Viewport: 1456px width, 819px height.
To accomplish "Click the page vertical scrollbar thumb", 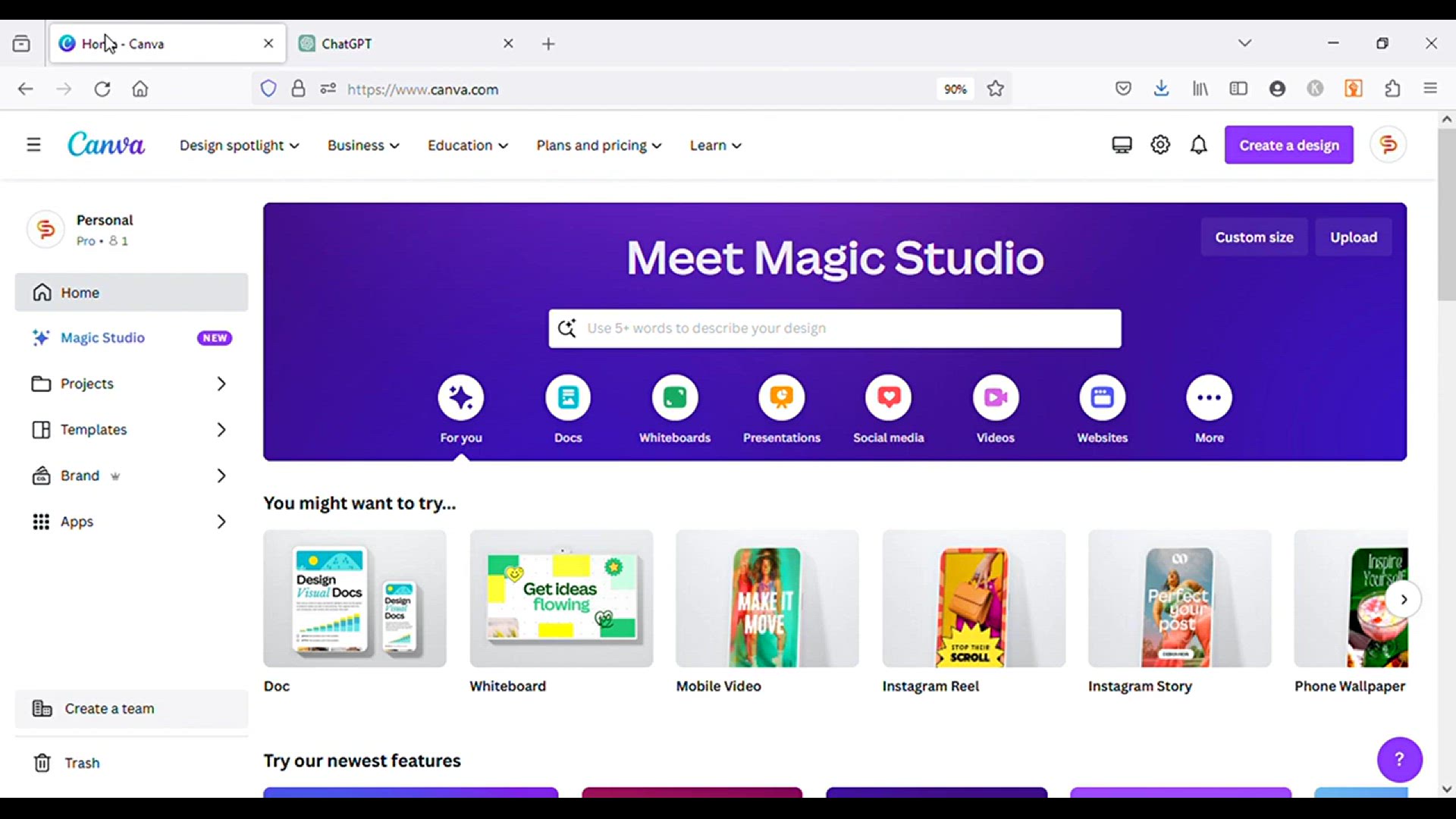I will pyautogui.click(x=1446, y=215).
